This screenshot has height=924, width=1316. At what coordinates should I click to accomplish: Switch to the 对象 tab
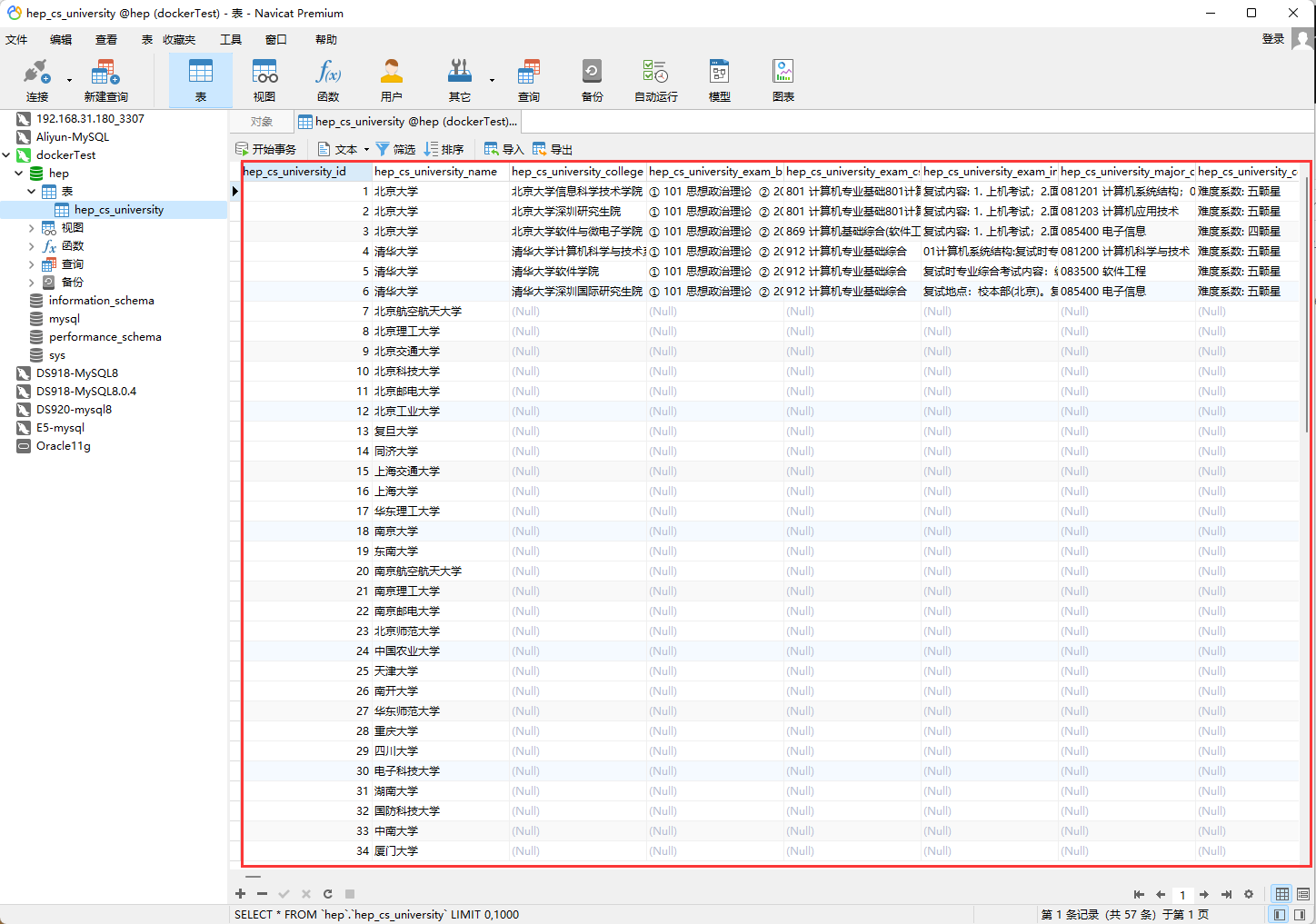(x=262, y=122)
